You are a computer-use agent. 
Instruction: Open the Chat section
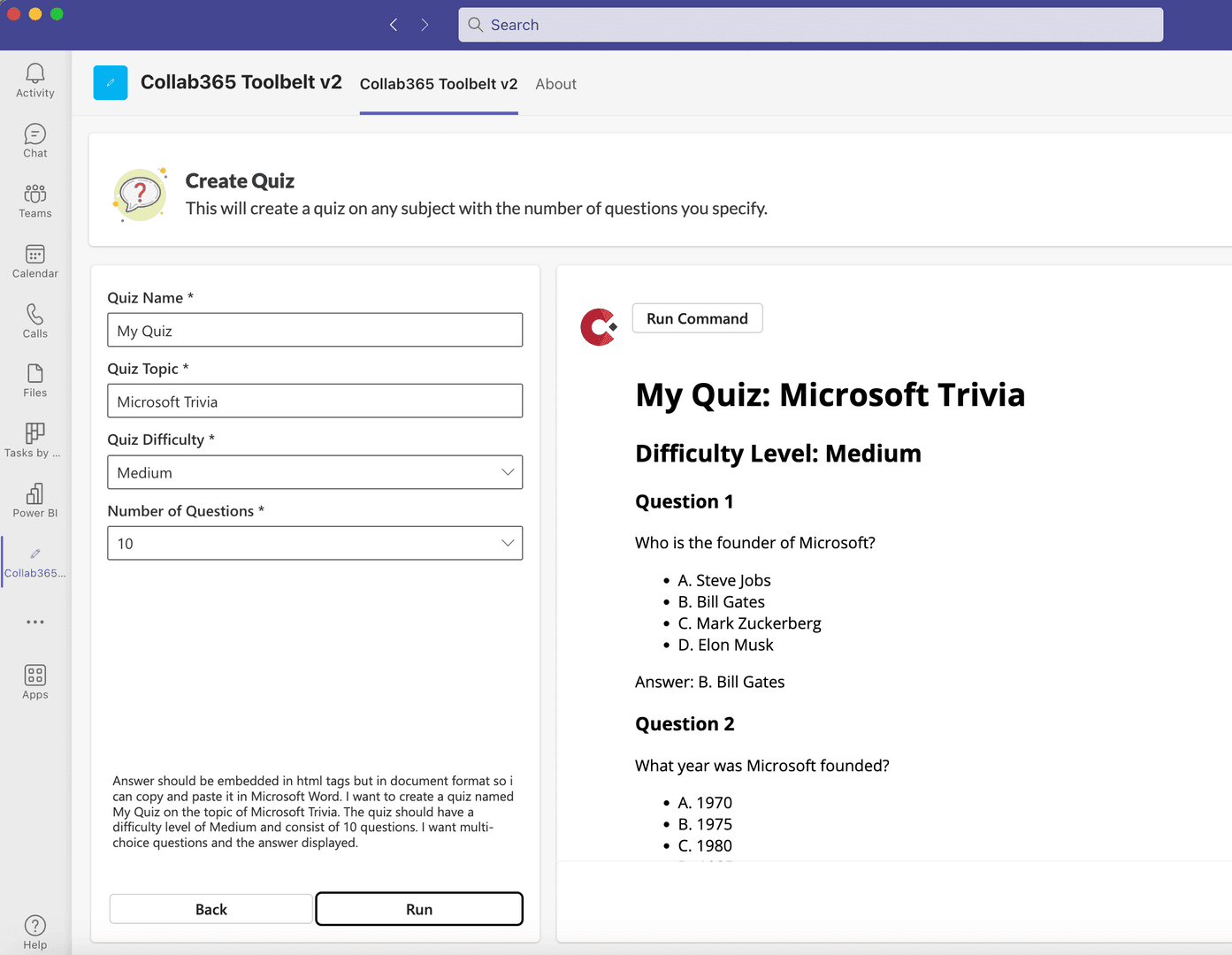tap(34, 140)
